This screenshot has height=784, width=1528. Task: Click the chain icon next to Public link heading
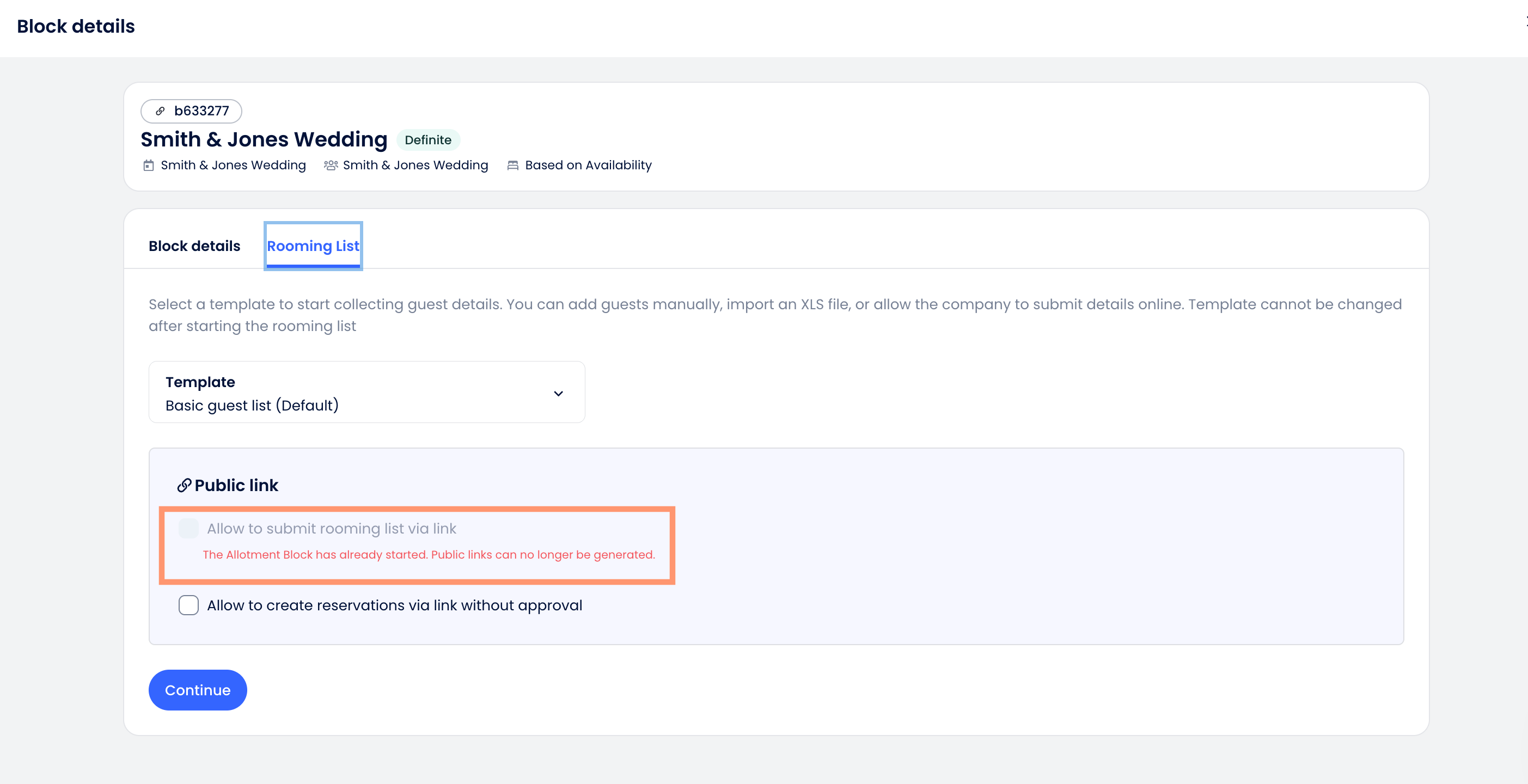184,485
